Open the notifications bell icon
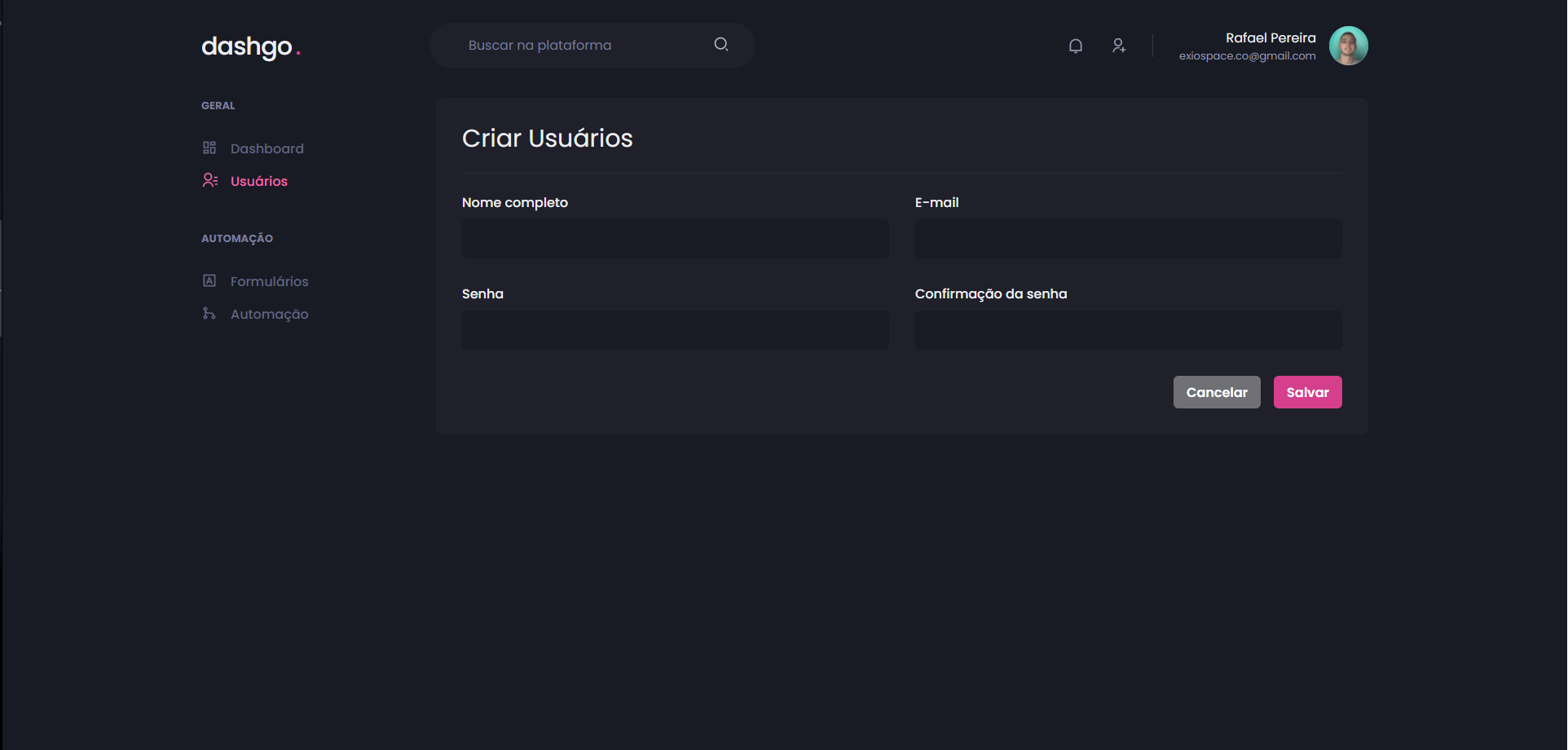Viewport: 1568px width, 750px height. pos(1075,46)
